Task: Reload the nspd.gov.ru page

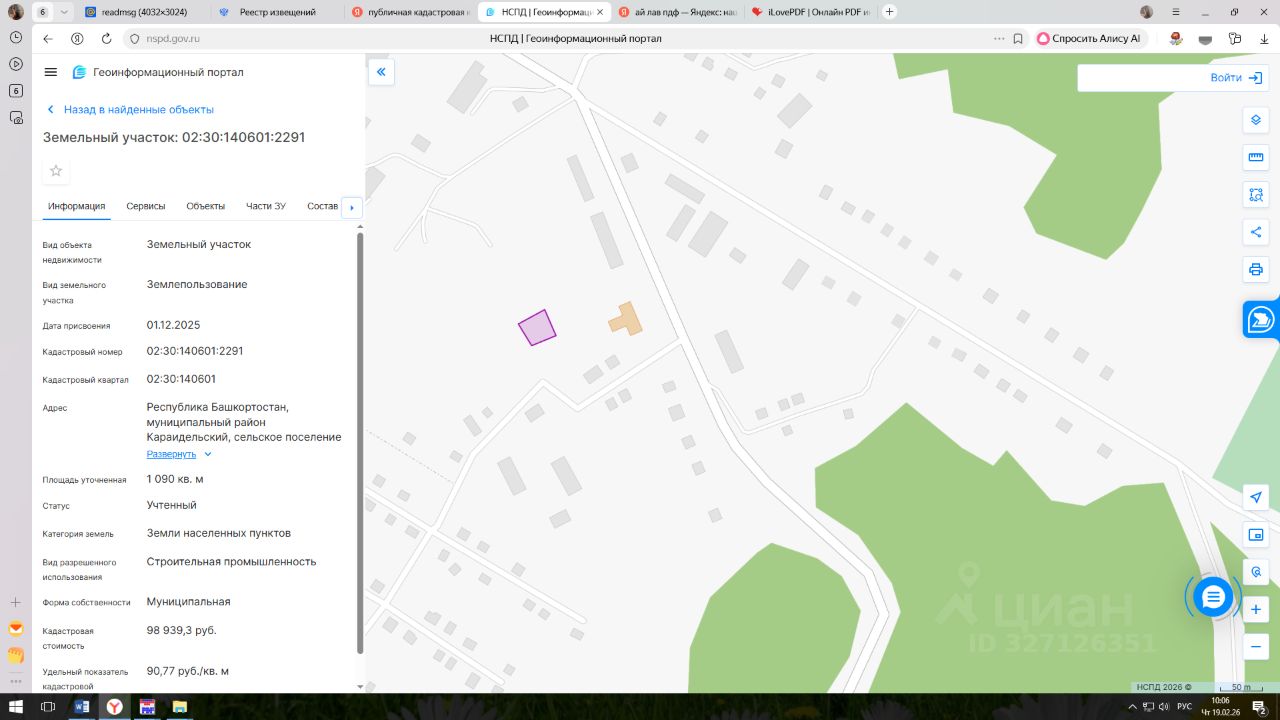Action: [106, 39]
